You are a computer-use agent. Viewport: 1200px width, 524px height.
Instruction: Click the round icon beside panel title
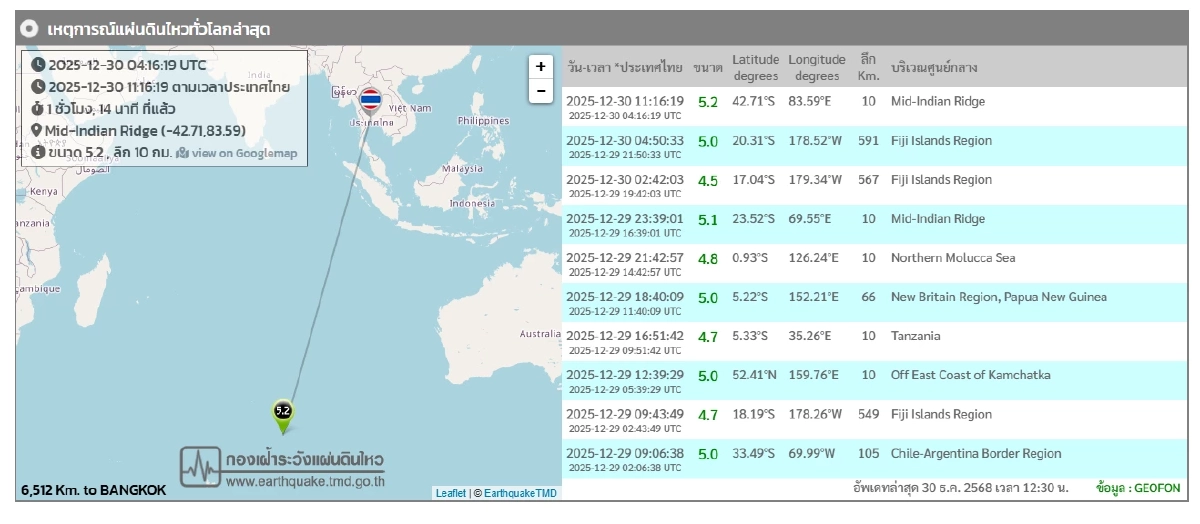click(31, 30)
